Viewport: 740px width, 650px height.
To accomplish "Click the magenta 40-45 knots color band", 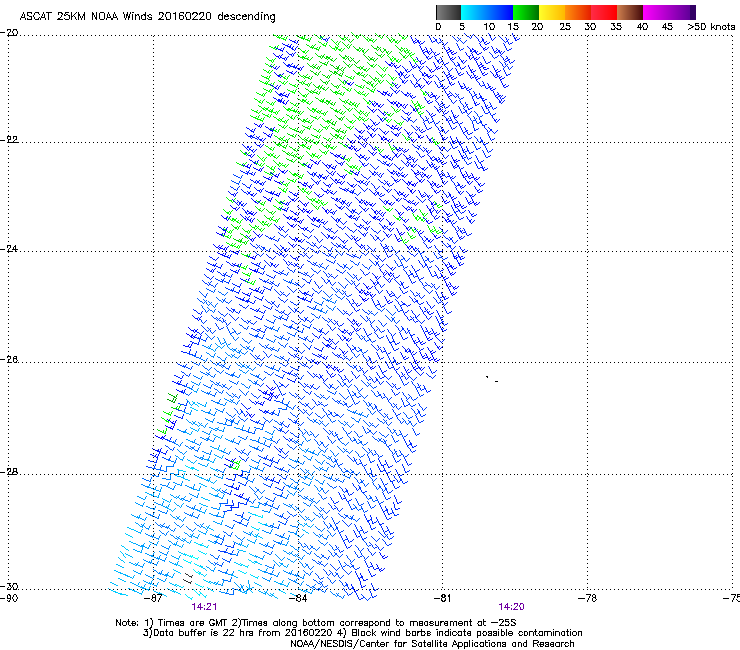I will (656, 12).
